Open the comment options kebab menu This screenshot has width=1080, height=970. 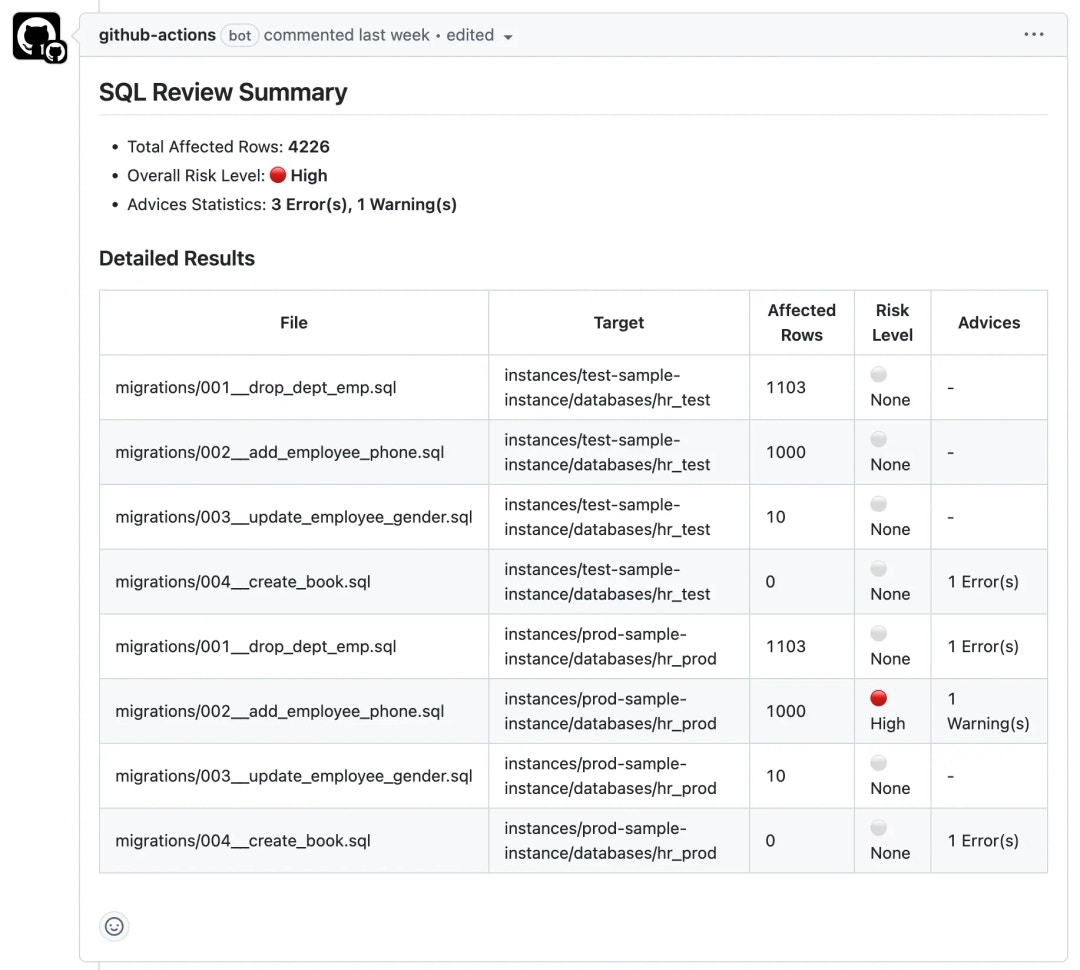[1035, 34]
